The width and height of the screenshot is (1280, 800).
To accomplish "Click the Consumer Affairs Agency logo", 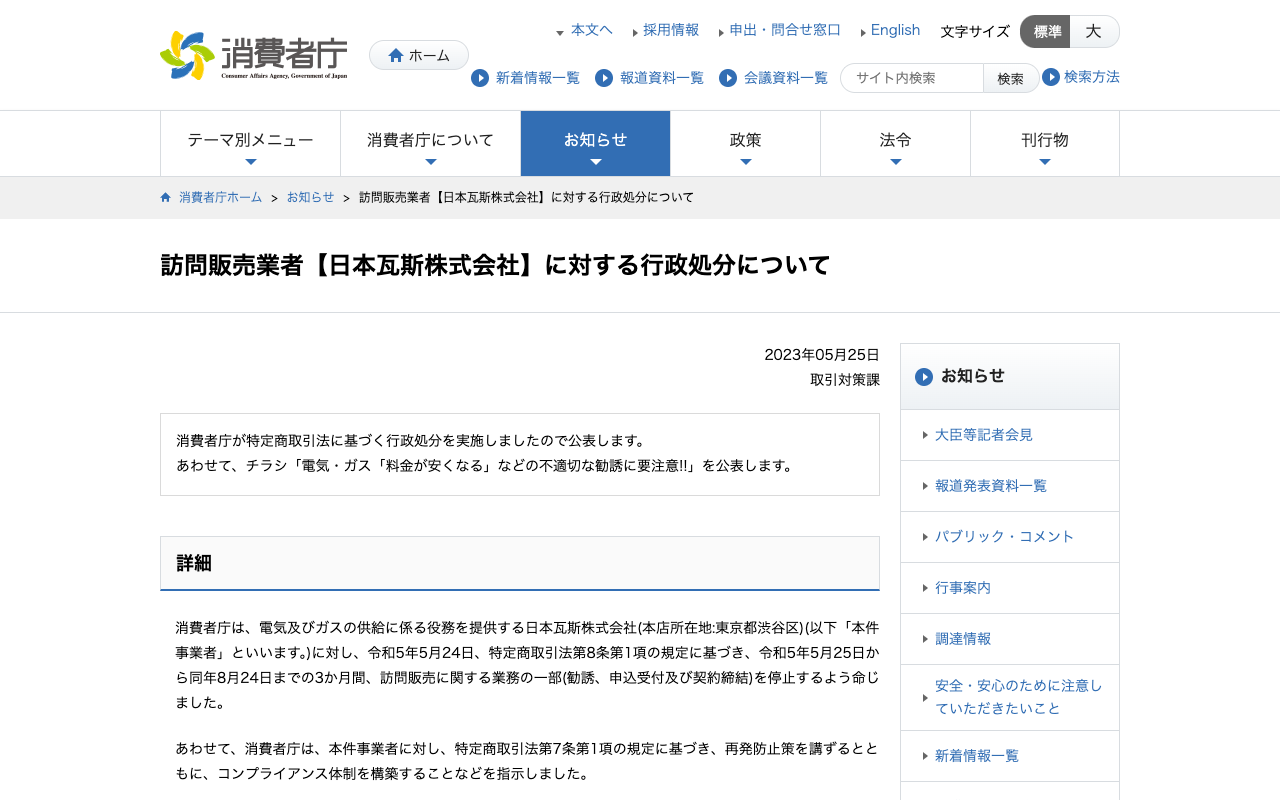I will tap(254, 55).
